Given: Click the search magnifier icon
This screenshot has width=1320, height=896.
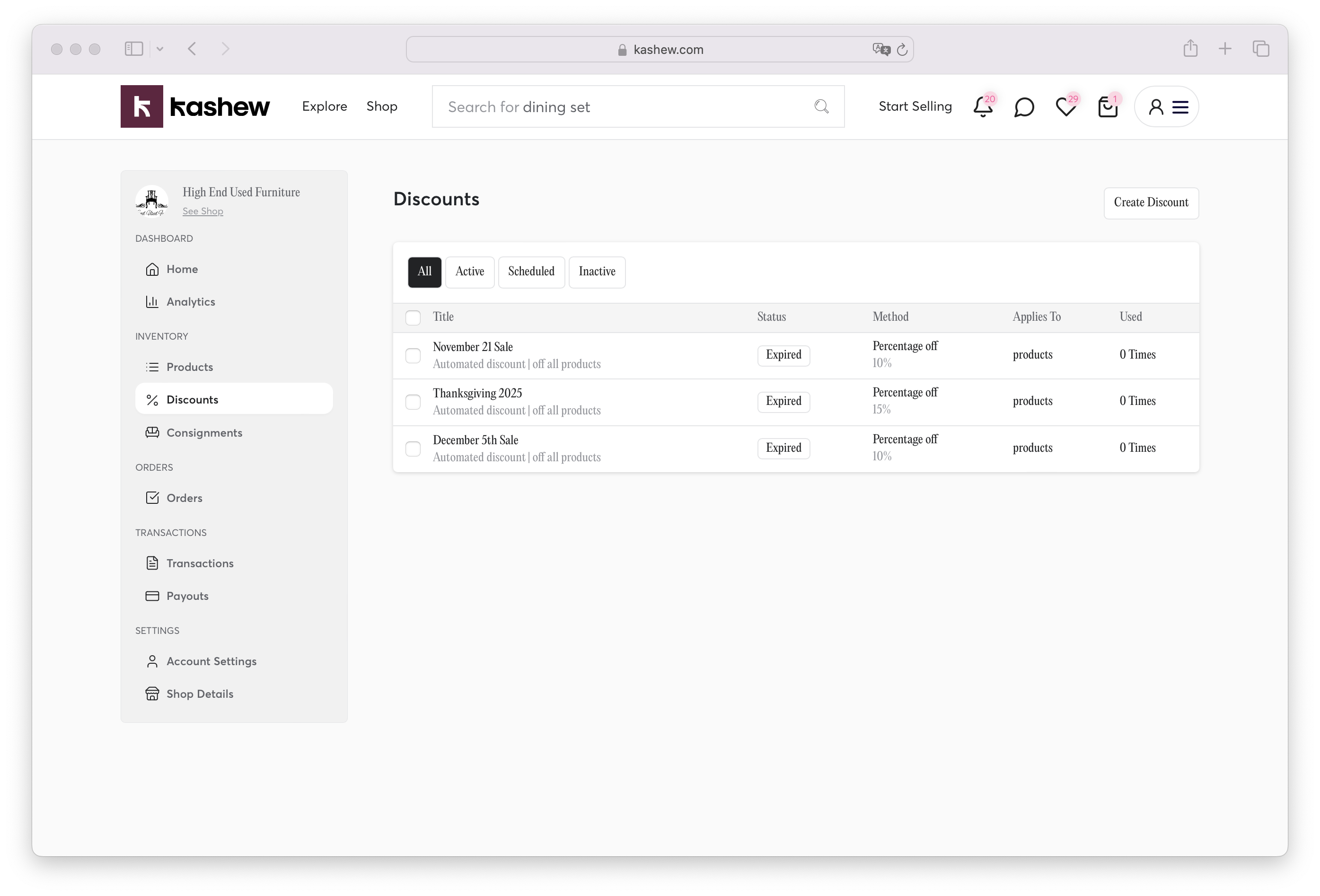Looking at the screenshot, I should click(x=821, y=107).
